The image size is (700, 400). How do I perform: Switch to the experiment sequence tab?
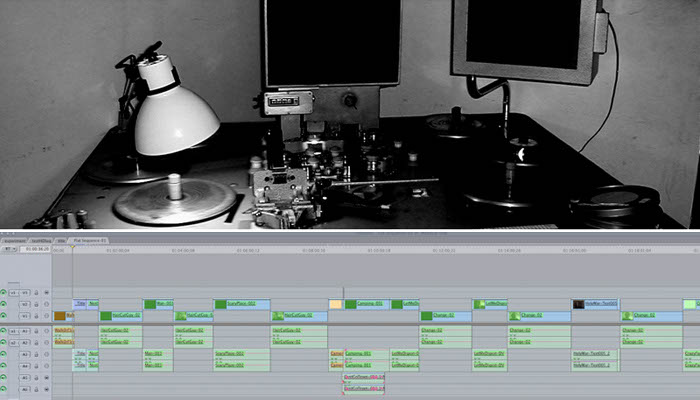[15, 241]
